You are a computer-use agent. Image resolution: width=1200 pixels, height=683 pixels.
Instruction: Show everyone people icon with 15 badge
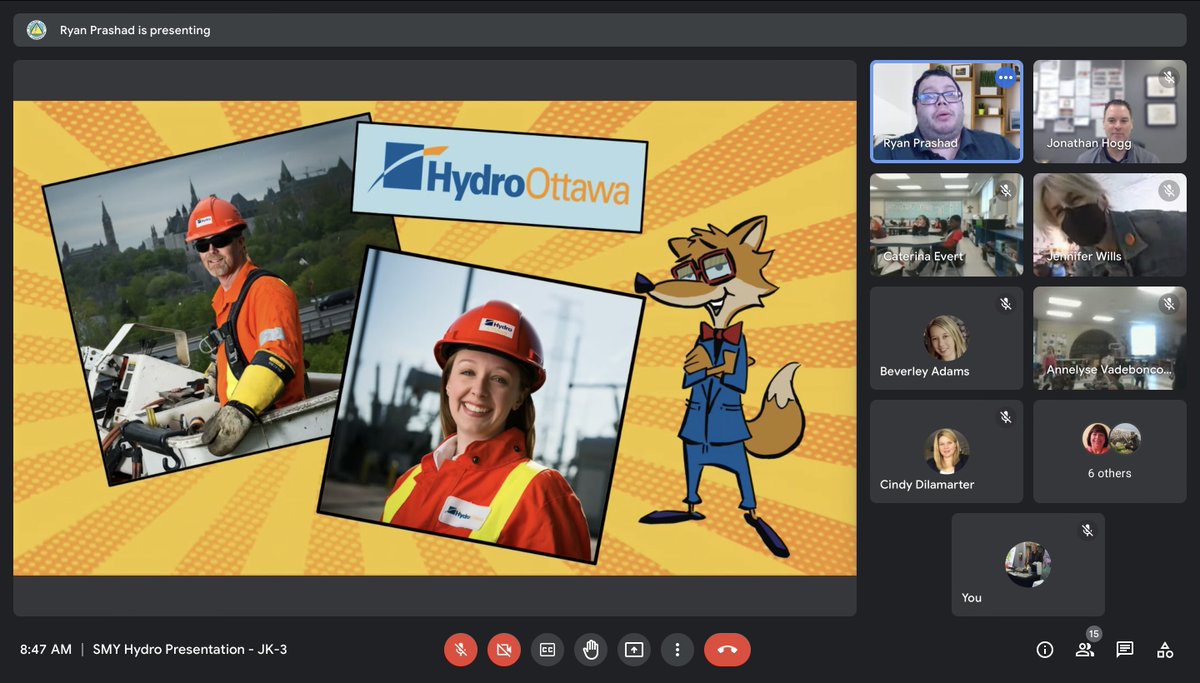tap(1085, 648)
